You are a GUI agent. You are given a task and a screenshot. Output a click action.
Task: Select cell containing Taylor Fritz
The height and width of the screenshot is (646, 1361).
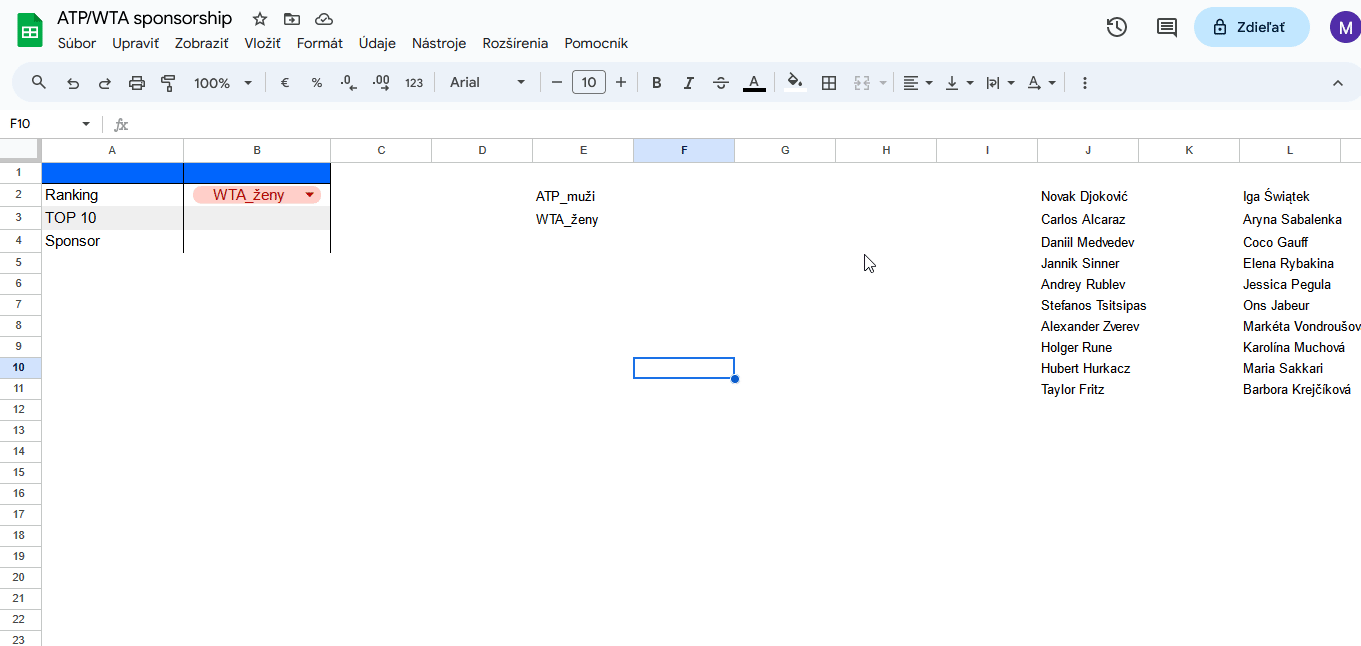[1088, 389]
